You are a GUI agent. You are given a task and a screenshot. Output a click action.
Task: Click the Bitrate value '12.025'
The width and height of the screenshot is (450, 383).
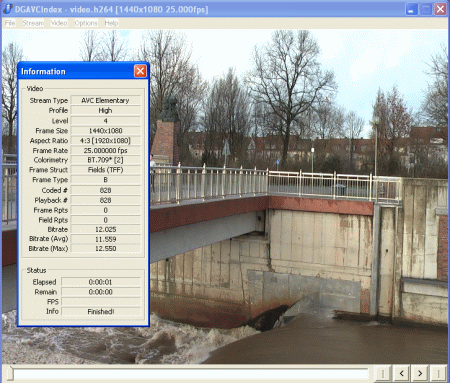tap(105, 229)
